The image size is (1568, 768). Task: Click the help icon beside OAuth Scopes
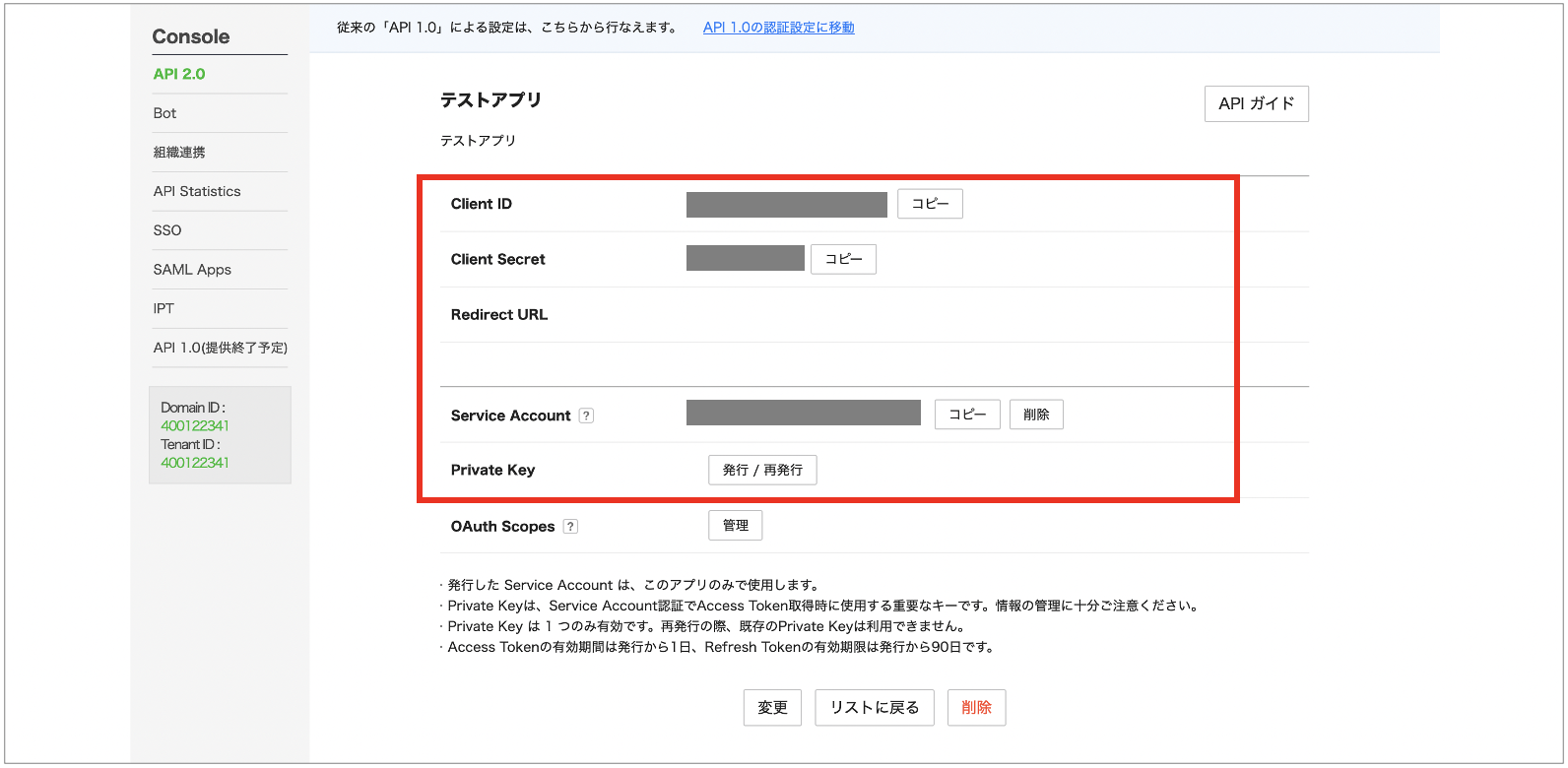coord(570,527)
